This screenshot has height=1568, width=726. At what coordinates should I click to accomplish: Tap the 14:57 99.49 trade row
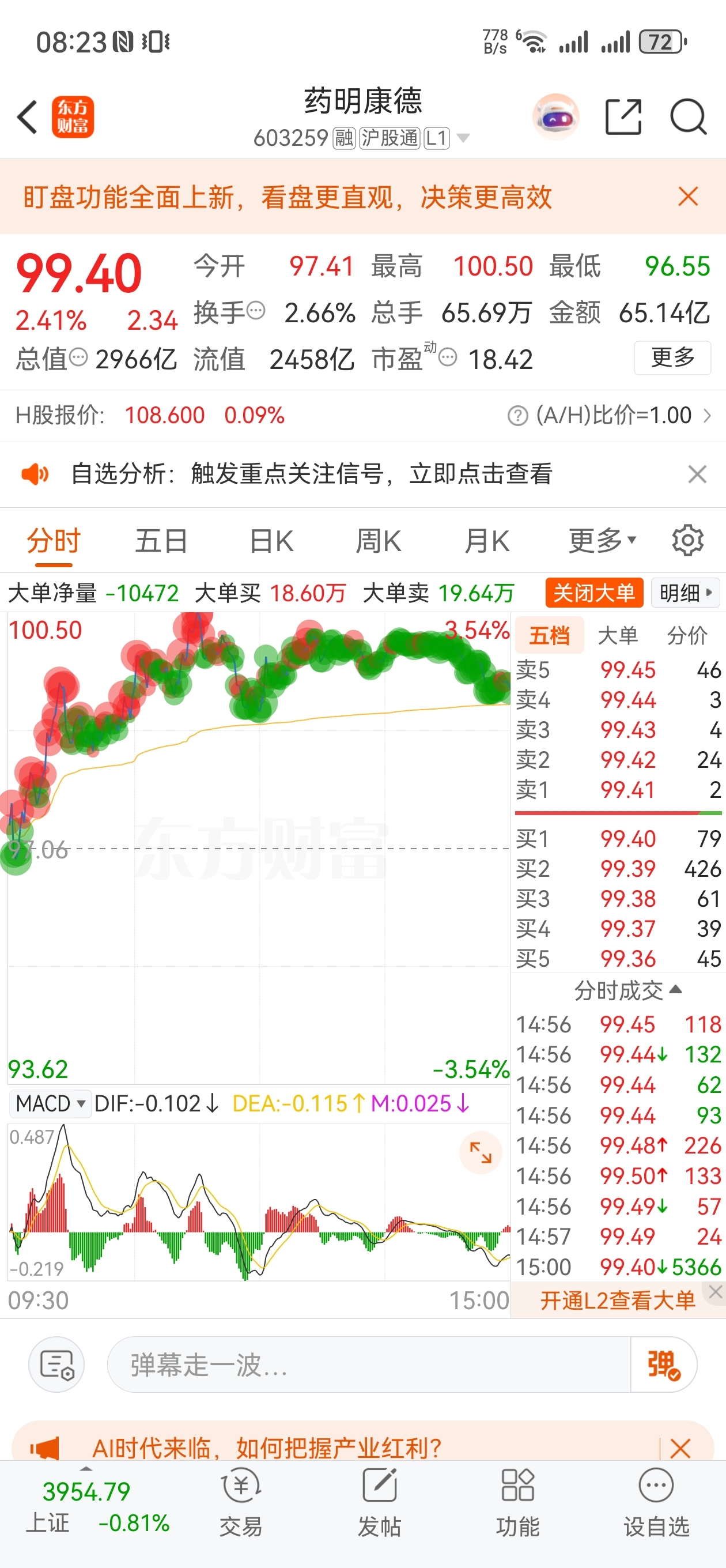pos(618,1237)
